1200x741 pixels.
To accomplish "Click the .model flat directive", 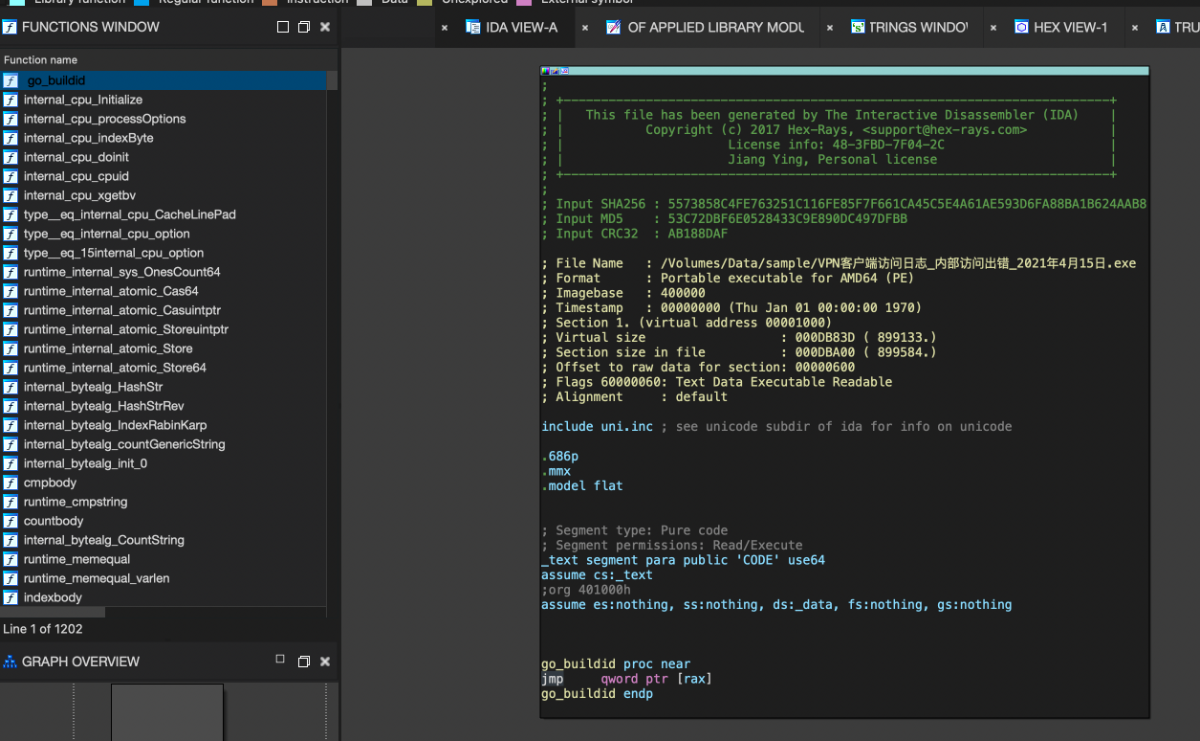I will (x=582, y=486).
